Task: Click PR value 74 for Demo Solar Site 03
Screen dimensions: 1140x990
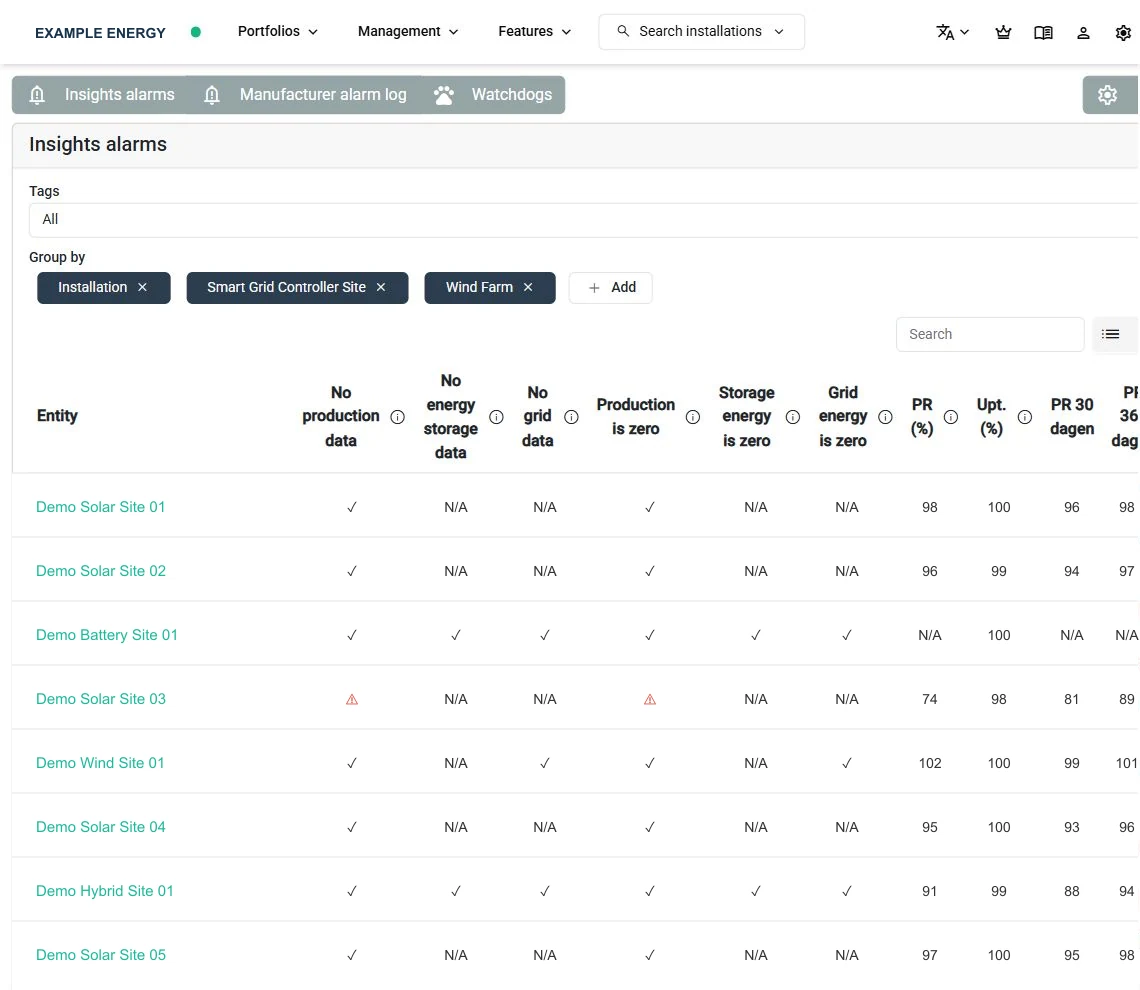Action: (930, 699)
